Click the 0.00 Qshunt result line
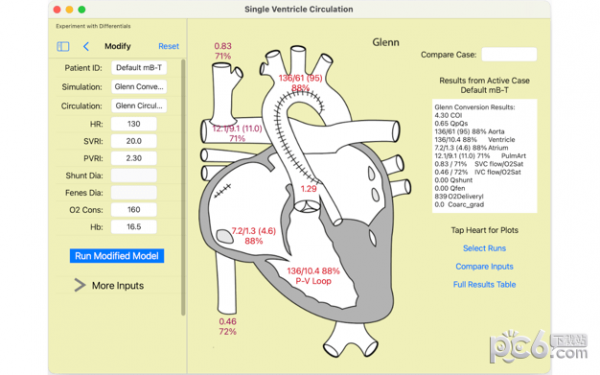This screenshot has width=600, height=375. (453, 180)
